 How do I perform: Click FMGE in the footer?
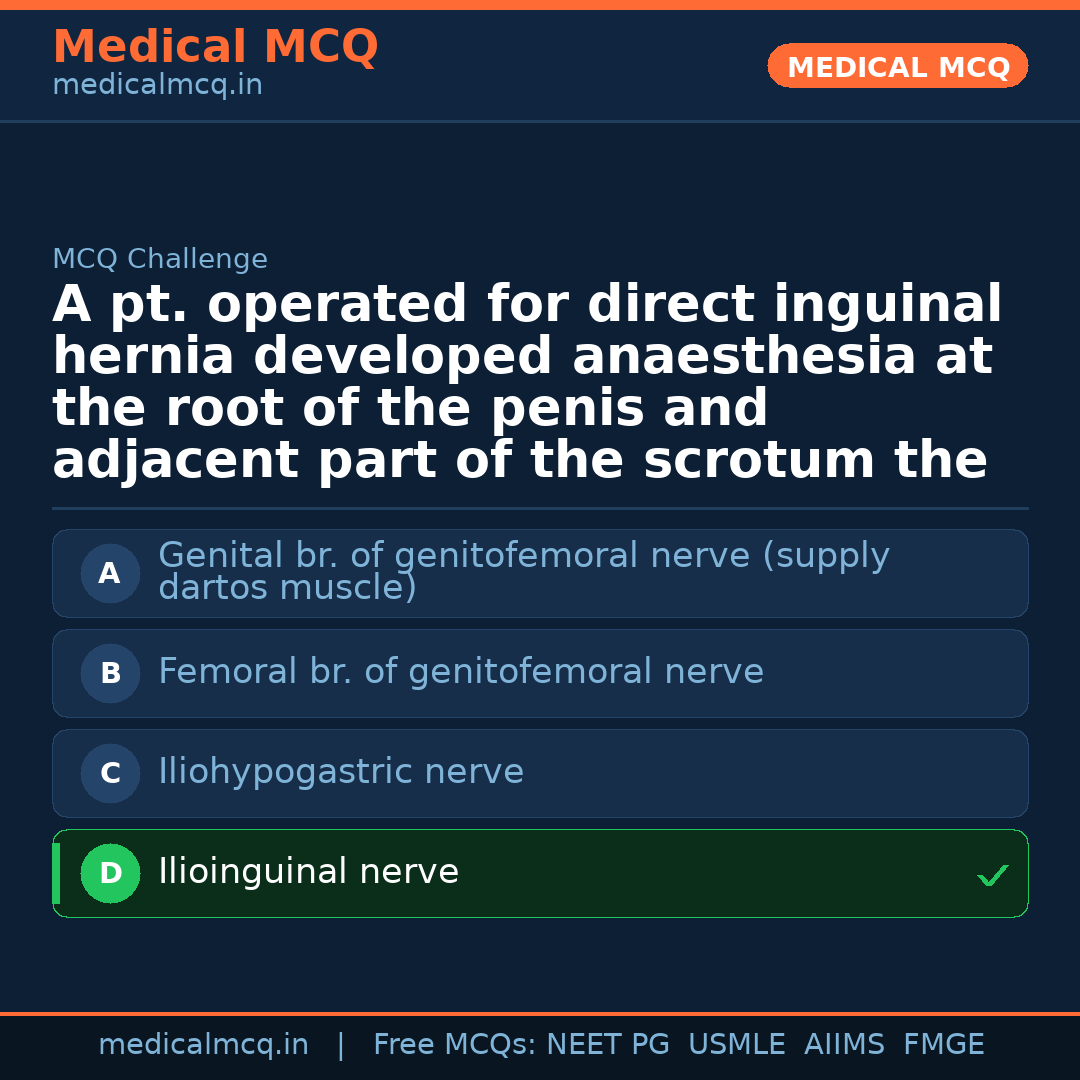pos(943,1045)
